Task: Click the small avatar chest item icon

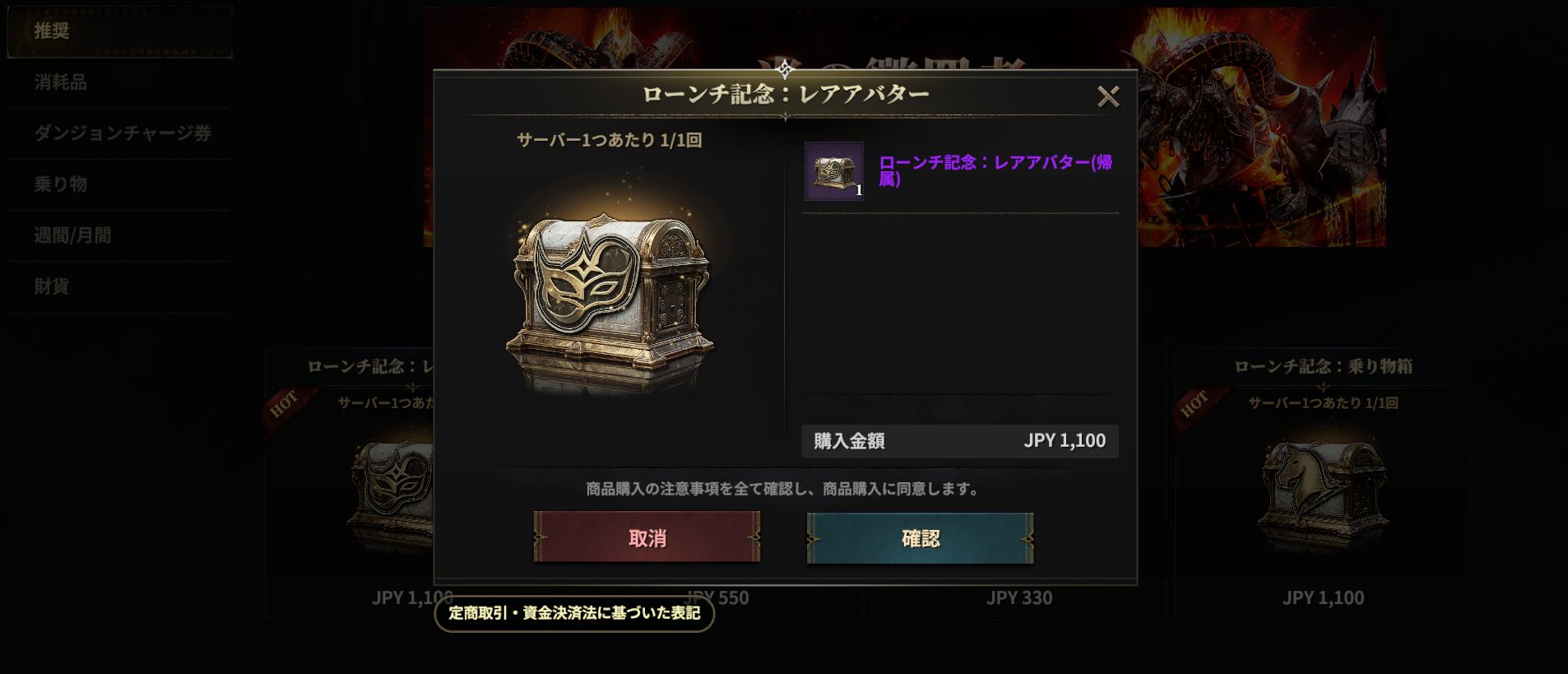Action: pos(834,171)
